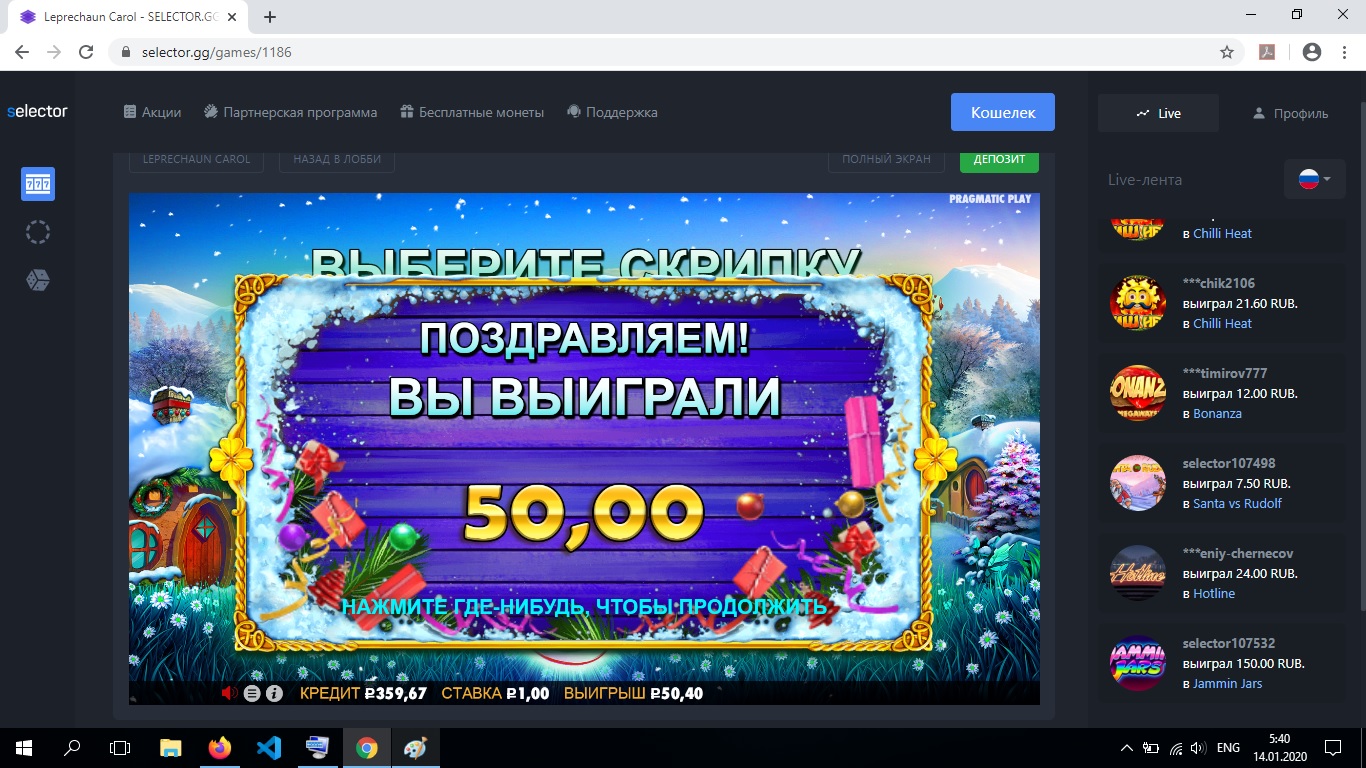Switch to the Live tab
This screenshot has width=1366, height=768.
tap(1158, 113)
